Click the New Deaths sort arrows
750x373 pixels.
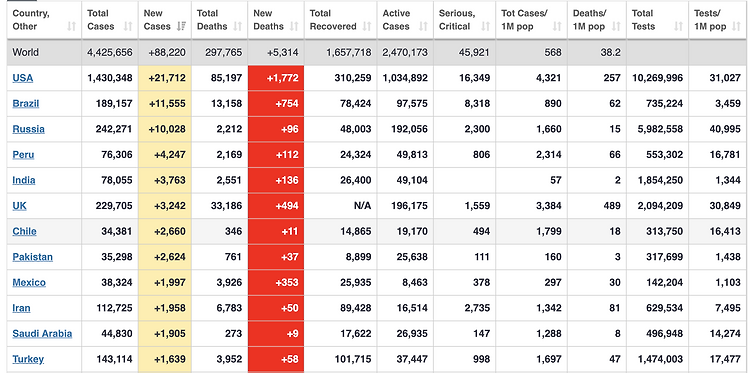pos(294,26)
